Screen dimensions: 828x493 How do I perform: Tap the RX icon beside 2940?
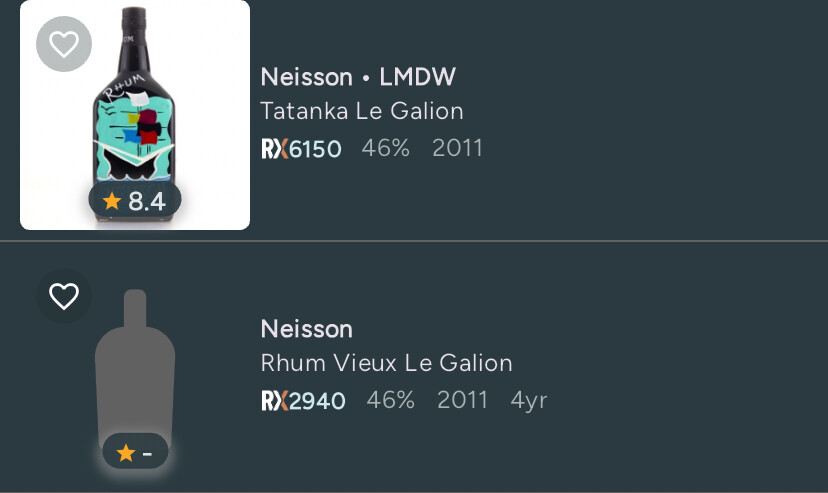coord(274,401)
